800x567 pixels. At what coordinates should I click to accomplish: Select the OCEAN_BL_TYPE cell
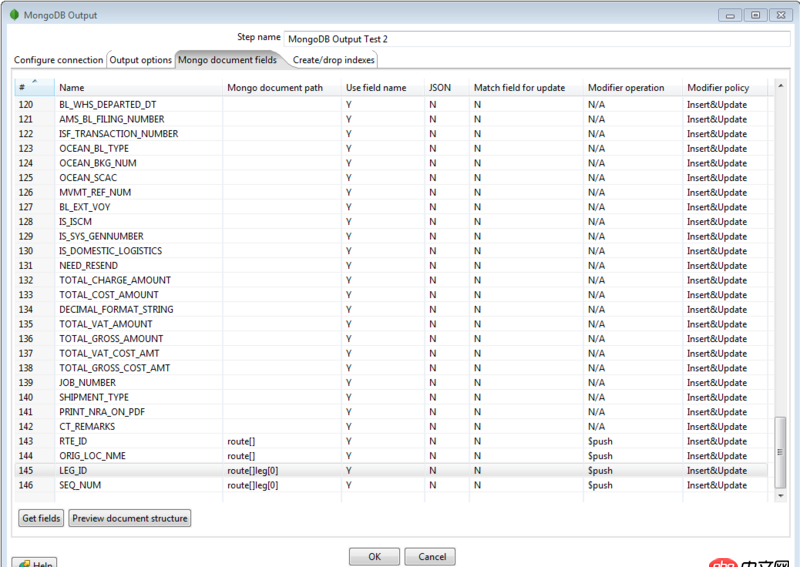coord(138,149)
